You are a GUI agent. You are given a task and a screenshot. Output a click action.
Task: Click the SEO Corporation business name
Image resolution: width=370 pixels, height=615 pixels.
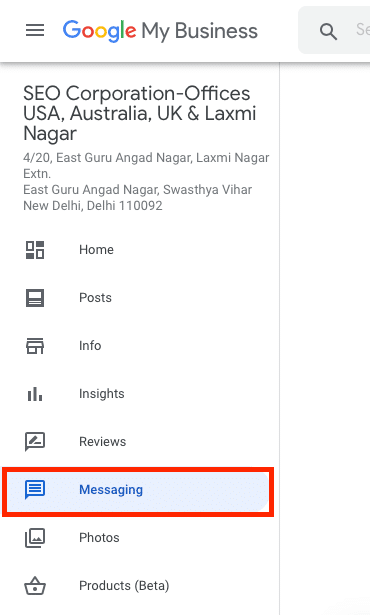(140, 113)
